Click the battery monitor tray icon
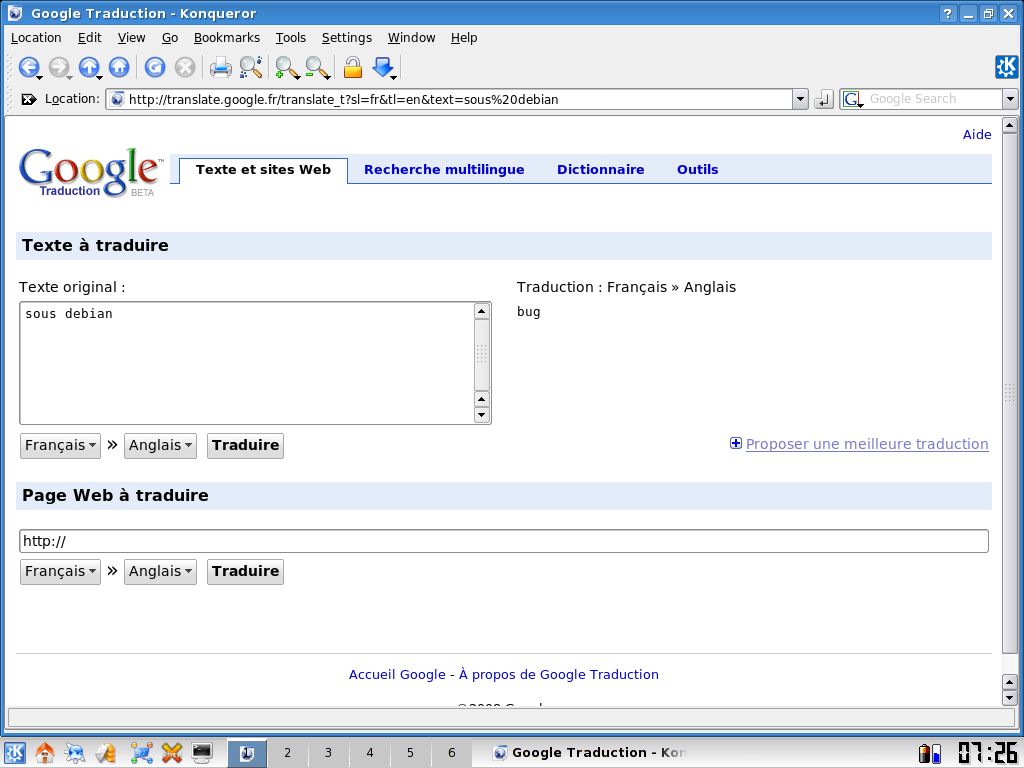Viewport: 1024px width, 768px height. (x=929, y=754)
